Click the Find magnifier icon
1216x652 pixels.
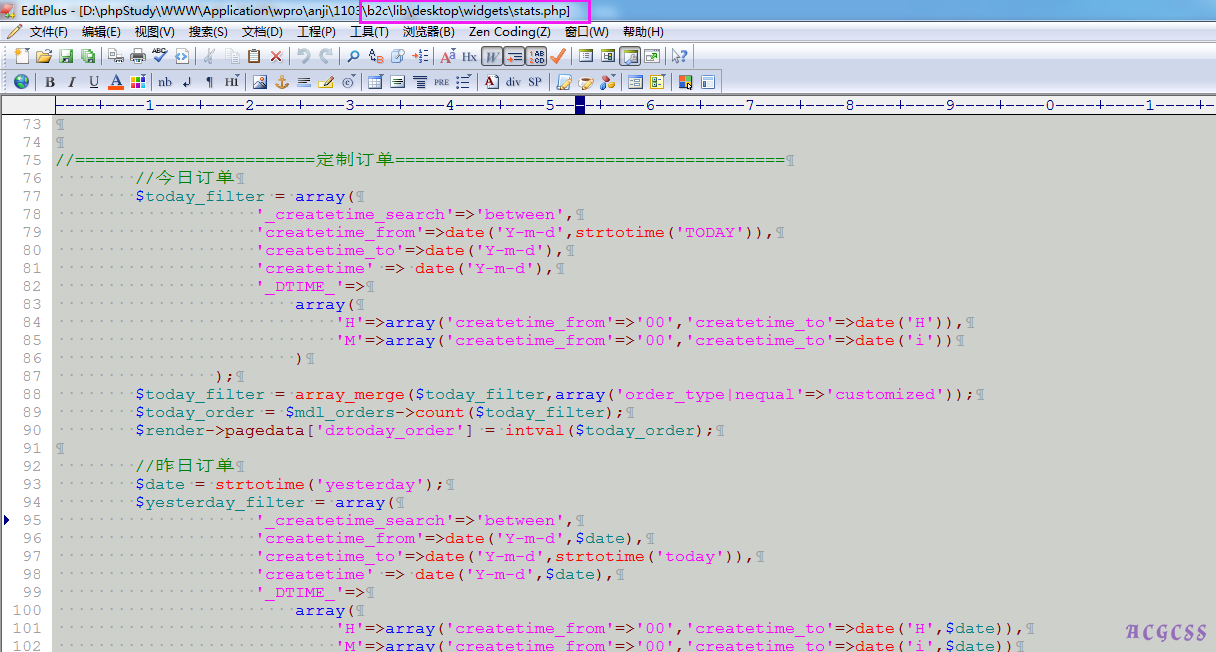pos(354,57)
